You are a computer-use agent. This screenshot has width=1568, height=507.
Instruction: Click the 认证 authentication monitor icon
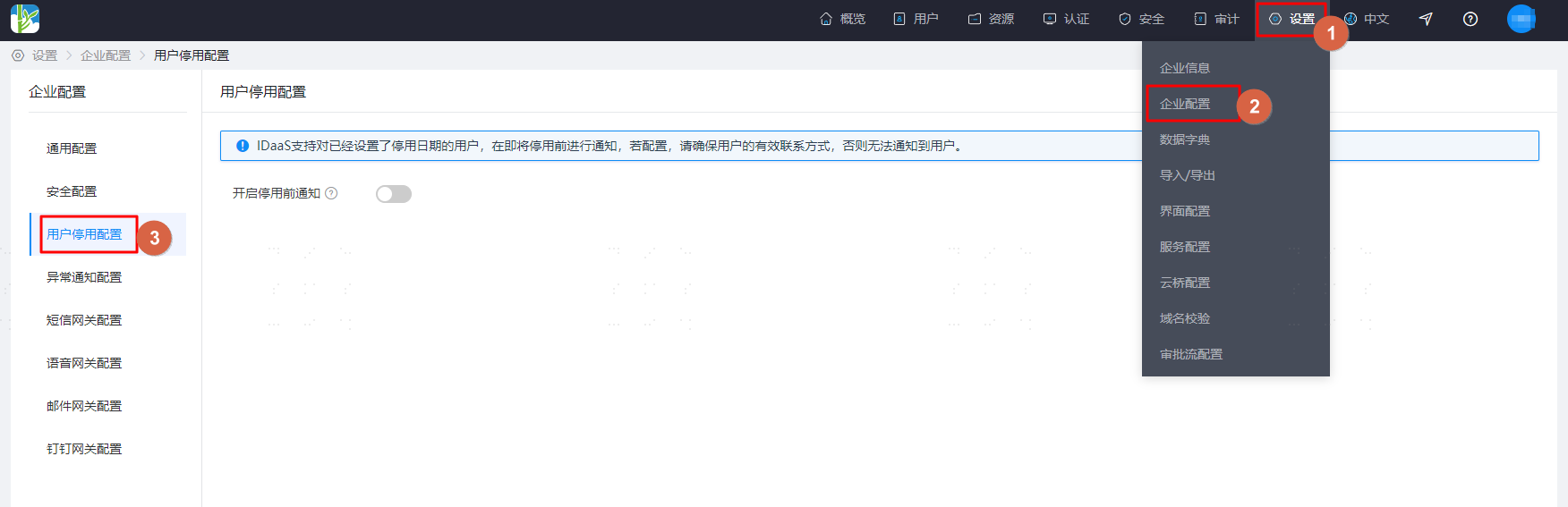coord(1050,19)
